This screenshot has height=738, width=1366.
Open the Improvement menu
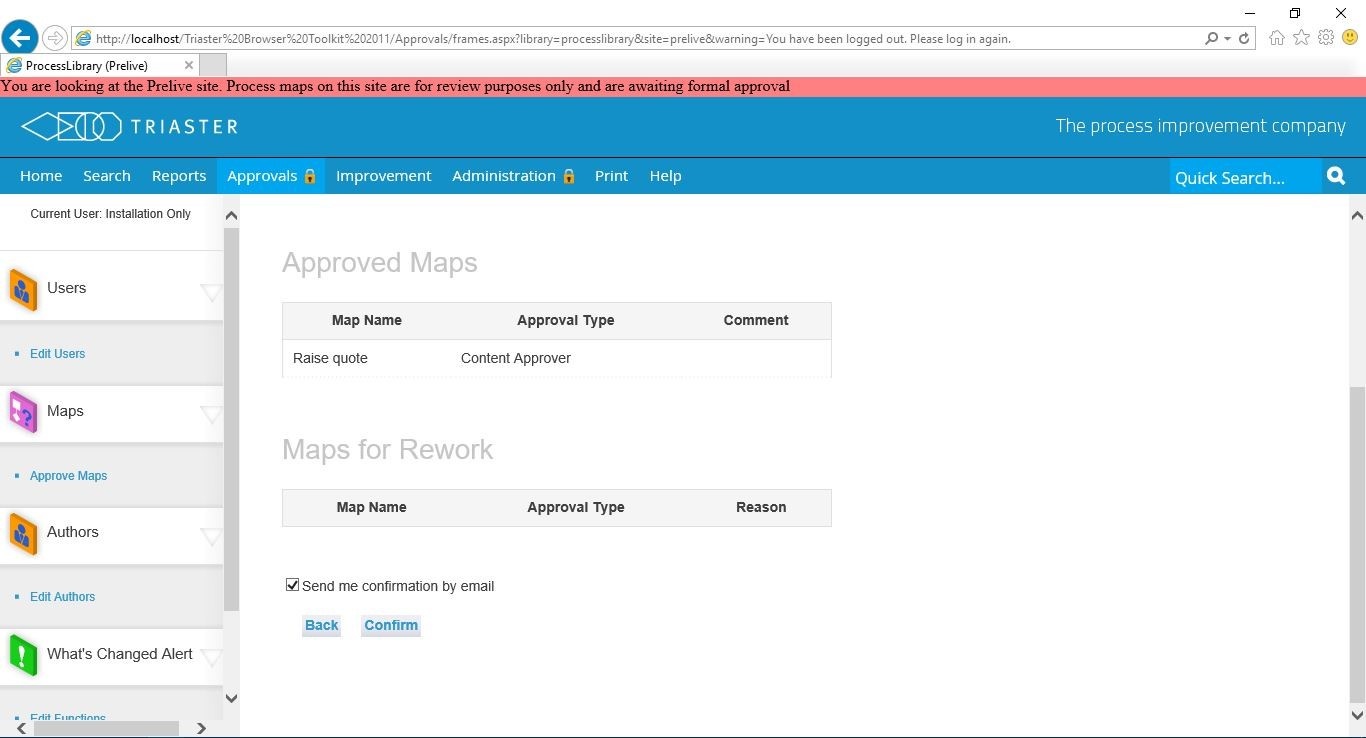383,175
